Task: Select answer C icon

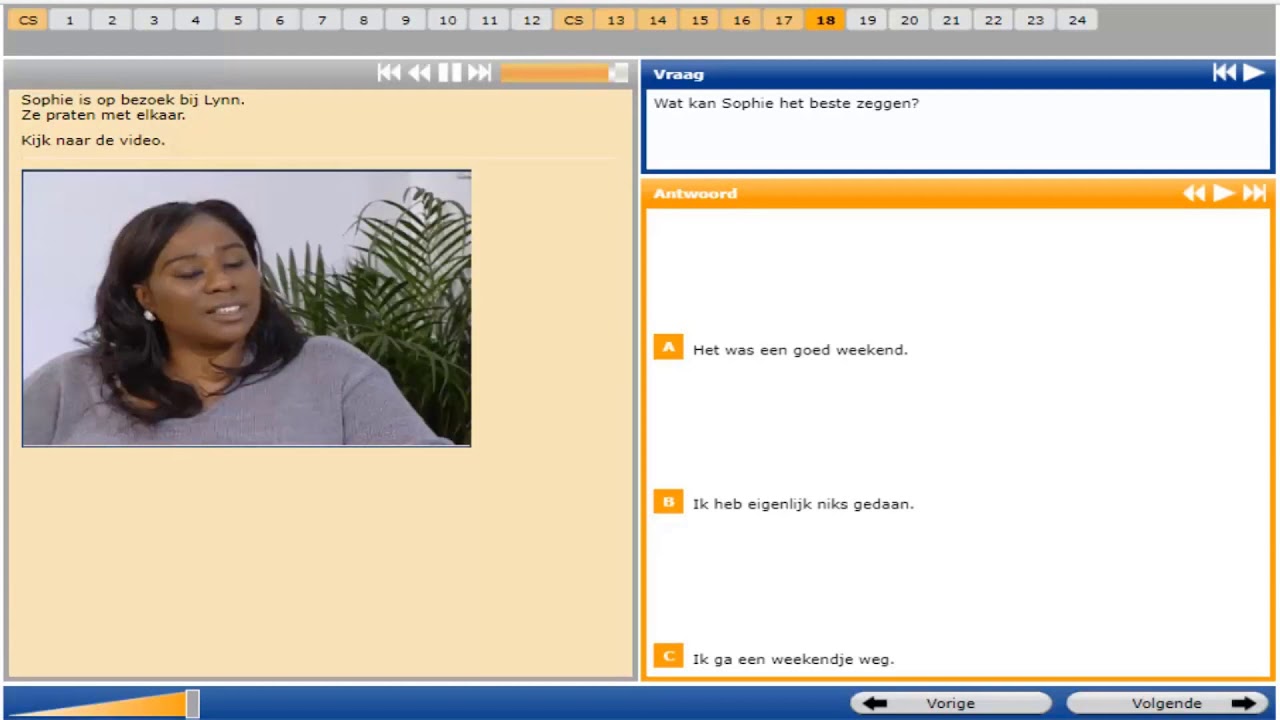Action: coord(668,656)
